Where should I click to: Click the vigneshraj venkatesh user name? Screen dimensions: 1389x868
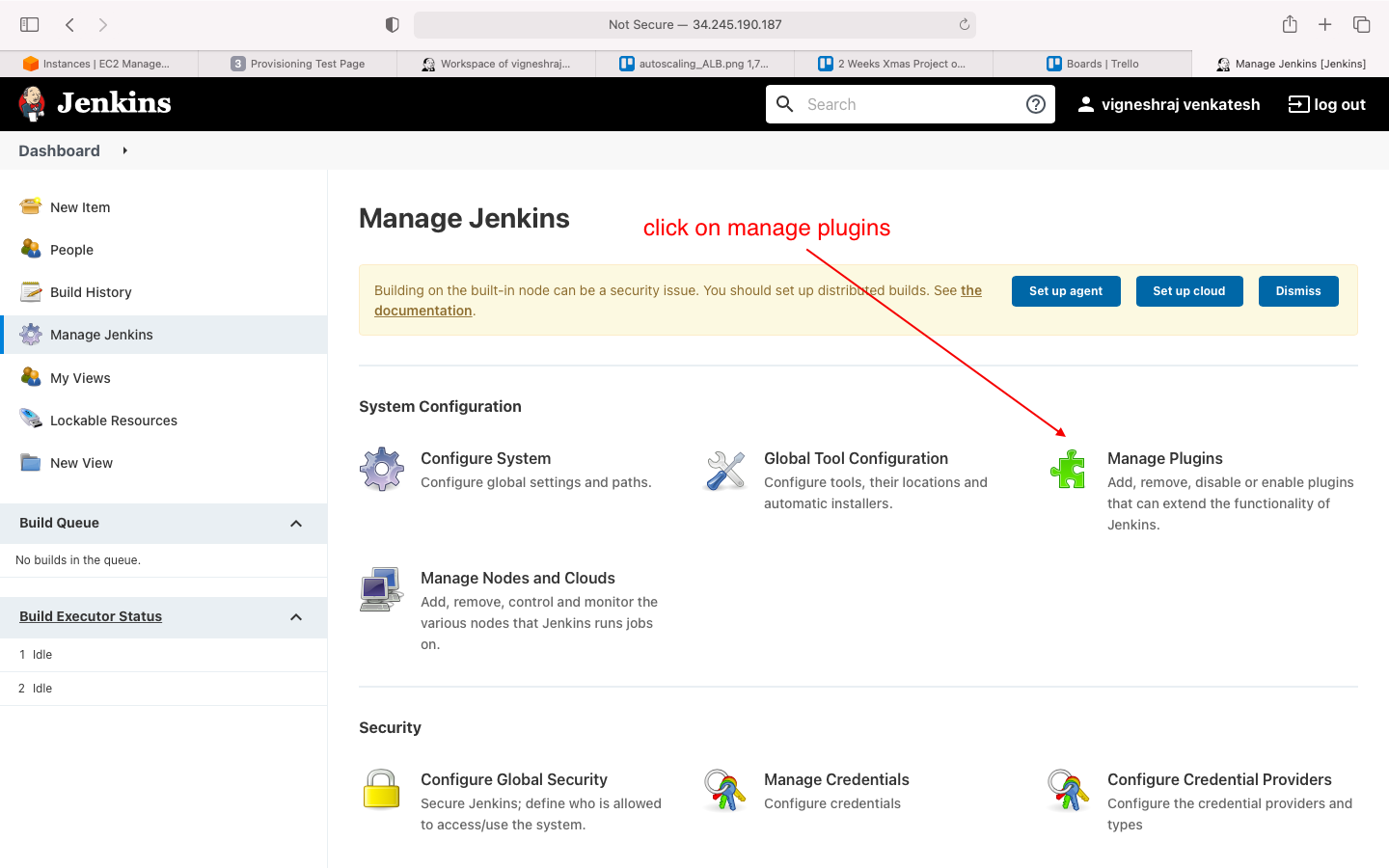[1181, 104]
